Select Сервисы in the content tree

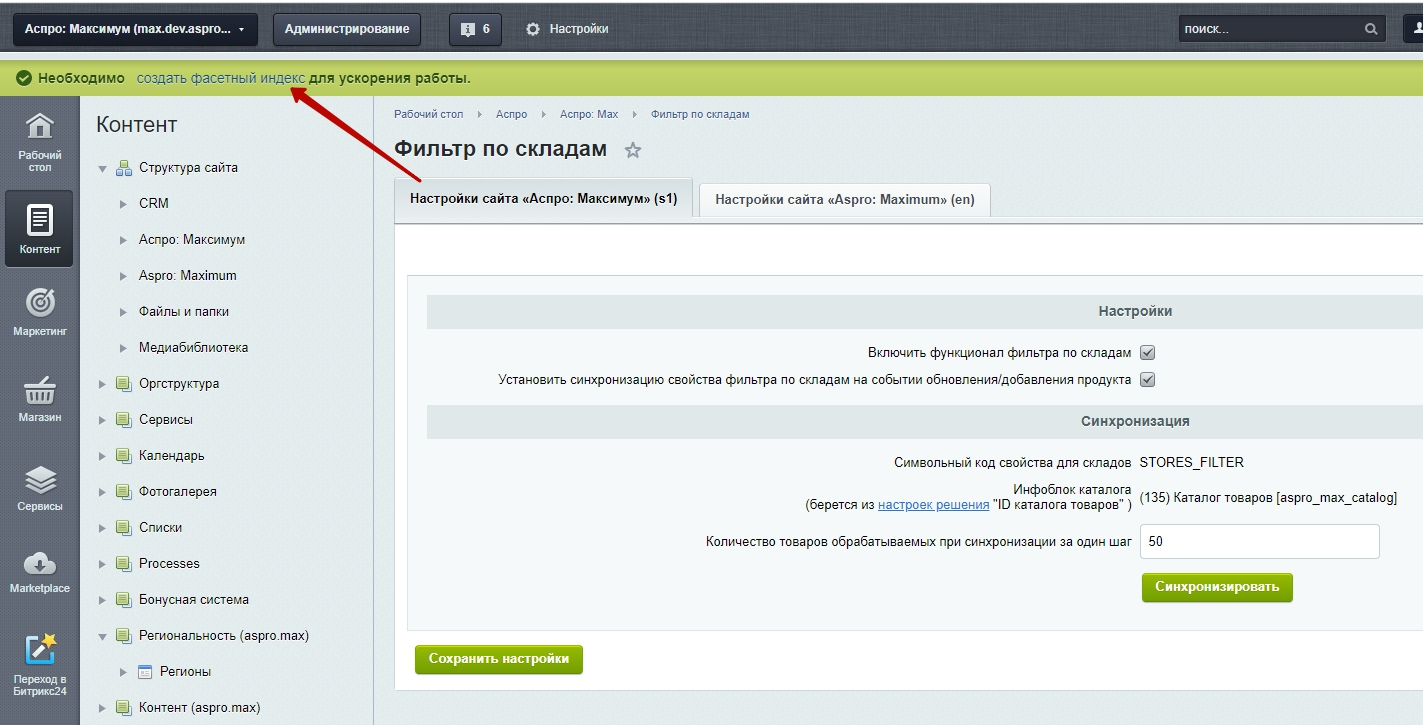(x=166, y=419)
